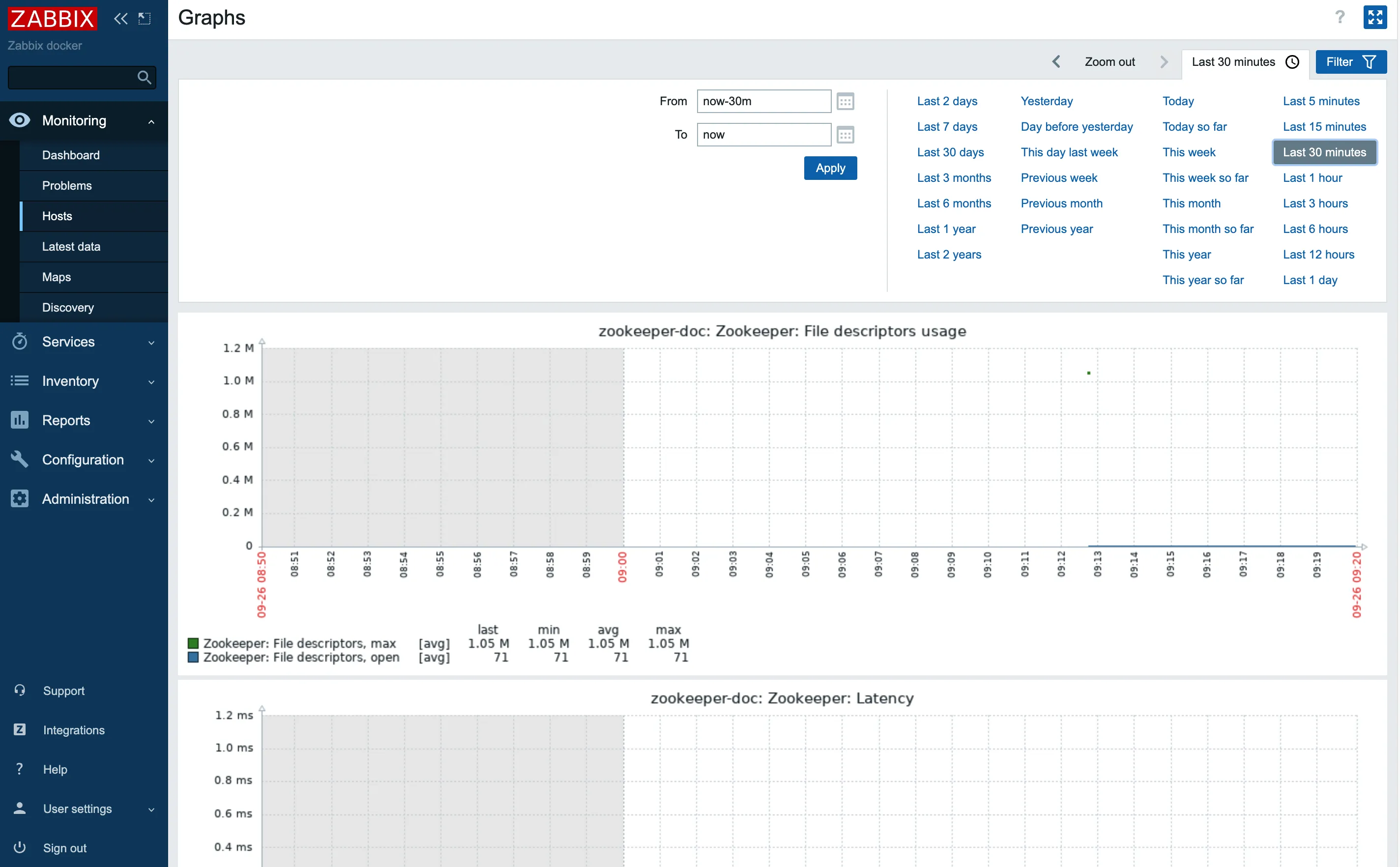Toggle the Filter button
Image resolution: width=1400 pixels, height=867 pixels.
point(1350,62)
